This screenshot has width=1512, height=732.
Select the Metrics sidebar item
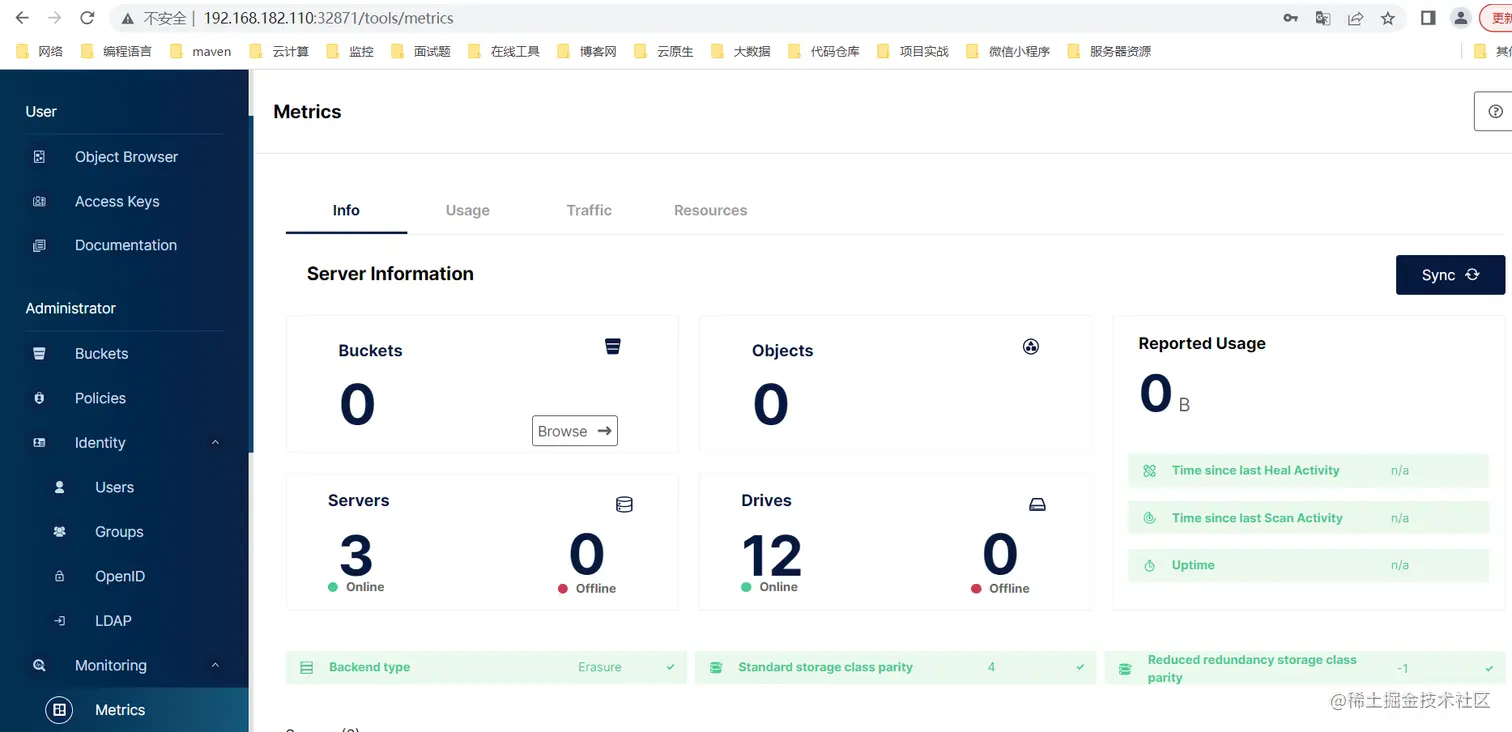pos(124,710)
